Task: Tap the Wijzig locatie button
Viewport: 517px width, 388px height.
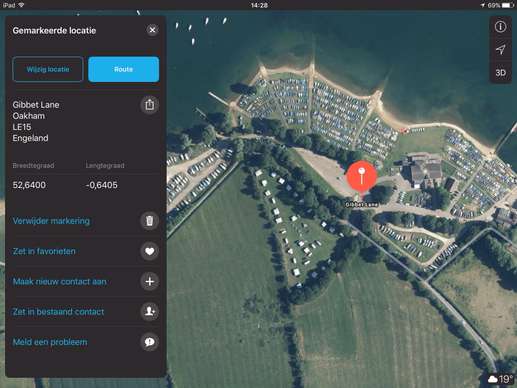Action: pos(48,69)
